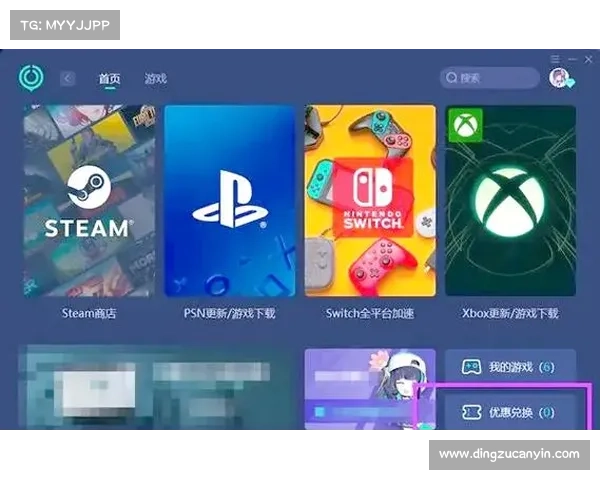Switch to the 首页 tab
Image resolution: width=600 pixels, height=480 pixels.
110,78
